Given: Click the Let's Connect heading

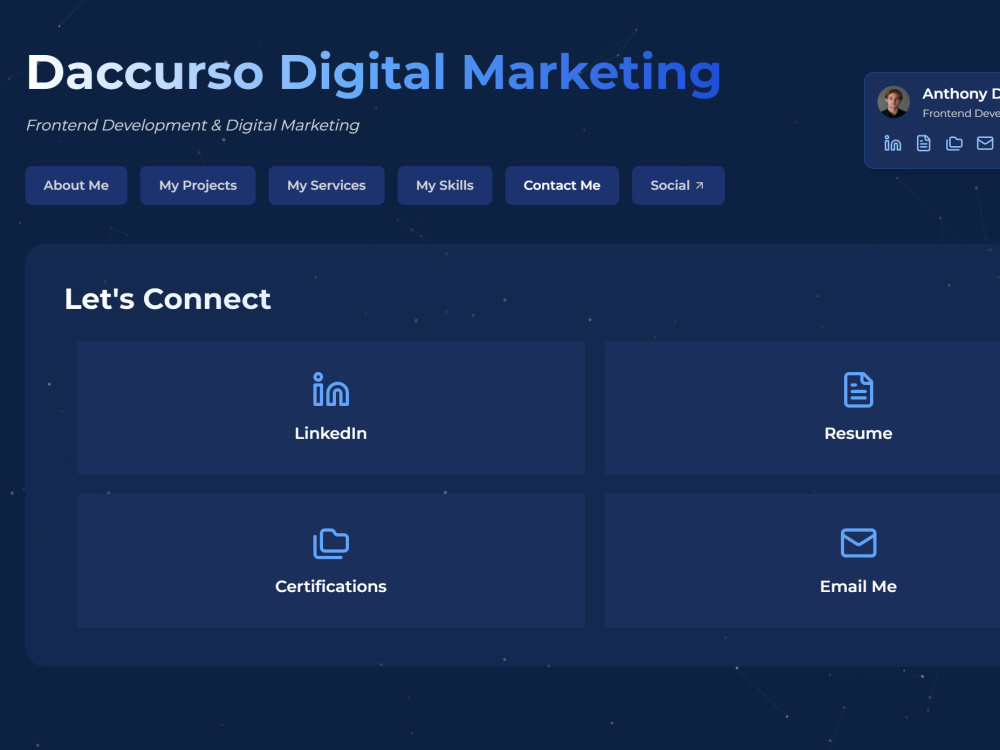Looking at the screenshot, I should [x=168, y=299].
